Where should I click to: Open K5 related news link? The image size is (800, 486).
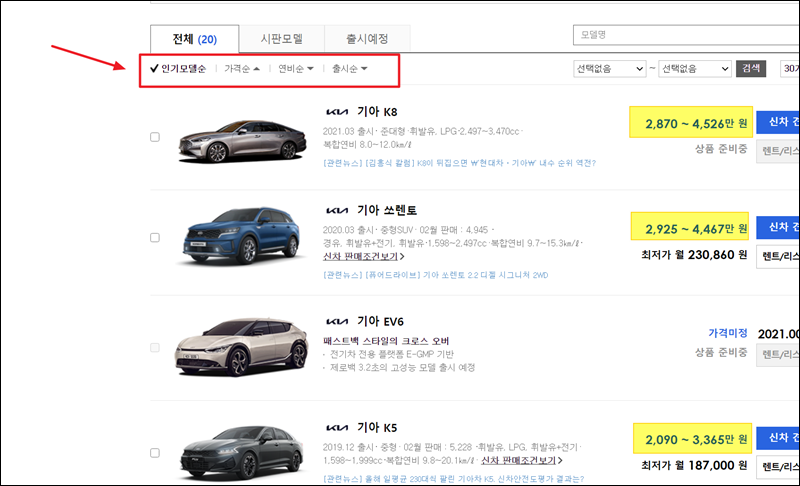(x=453, y=479)
